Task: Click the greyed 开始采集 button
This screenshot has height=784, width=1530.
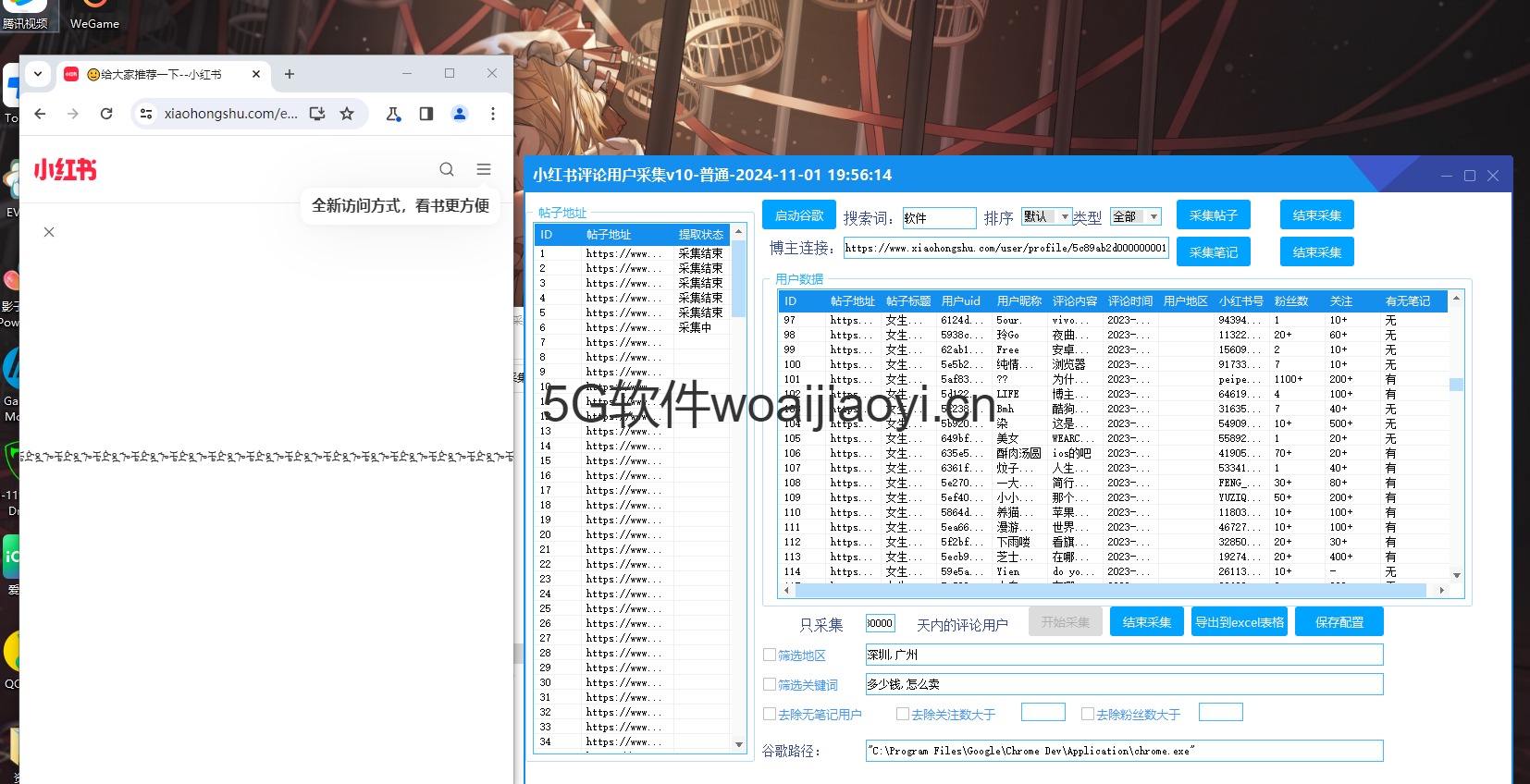Action: pos(1066,621)
